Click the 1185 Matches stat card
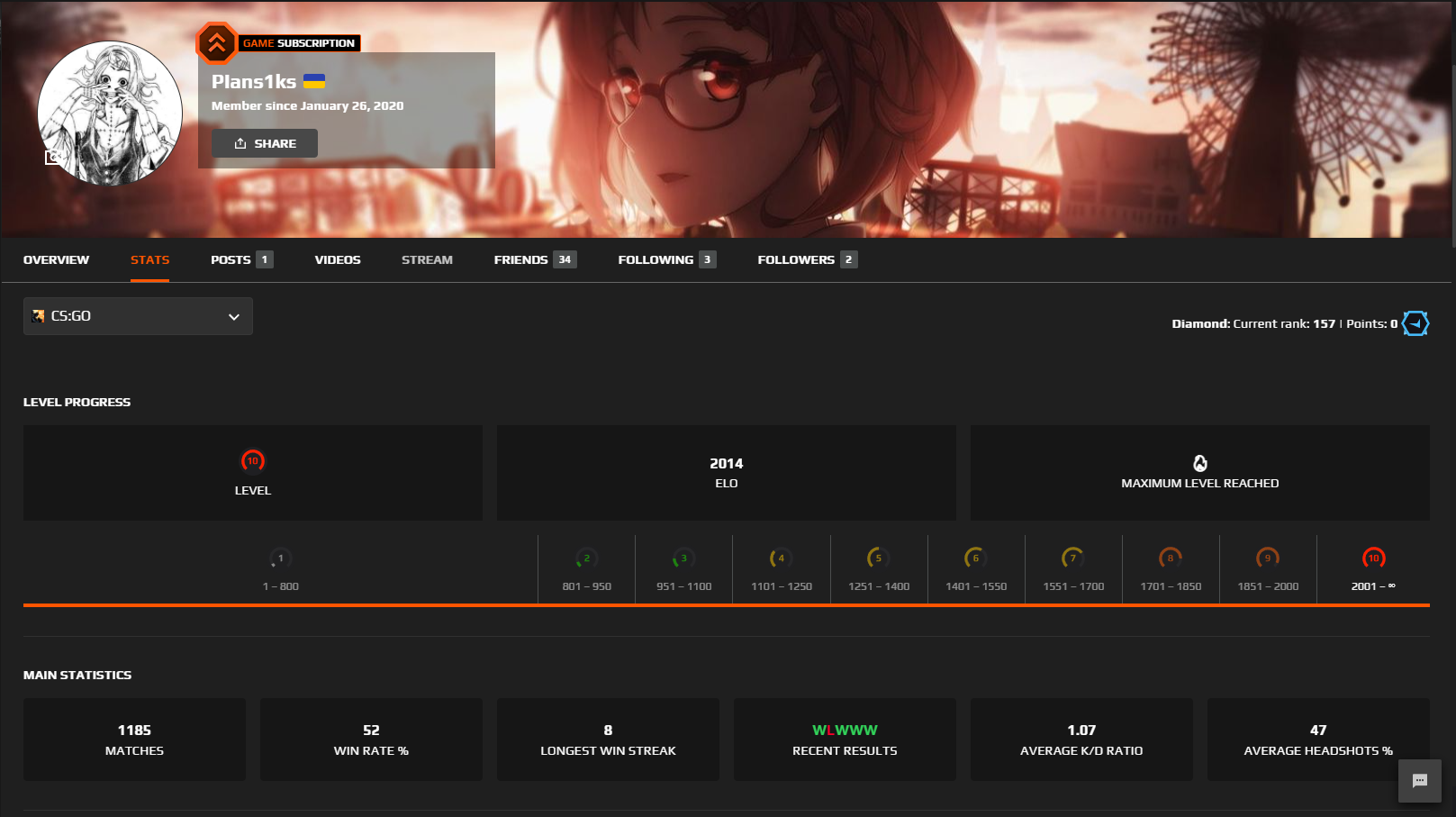Screen dimensions: 1456x817 [x=134, y=740]
